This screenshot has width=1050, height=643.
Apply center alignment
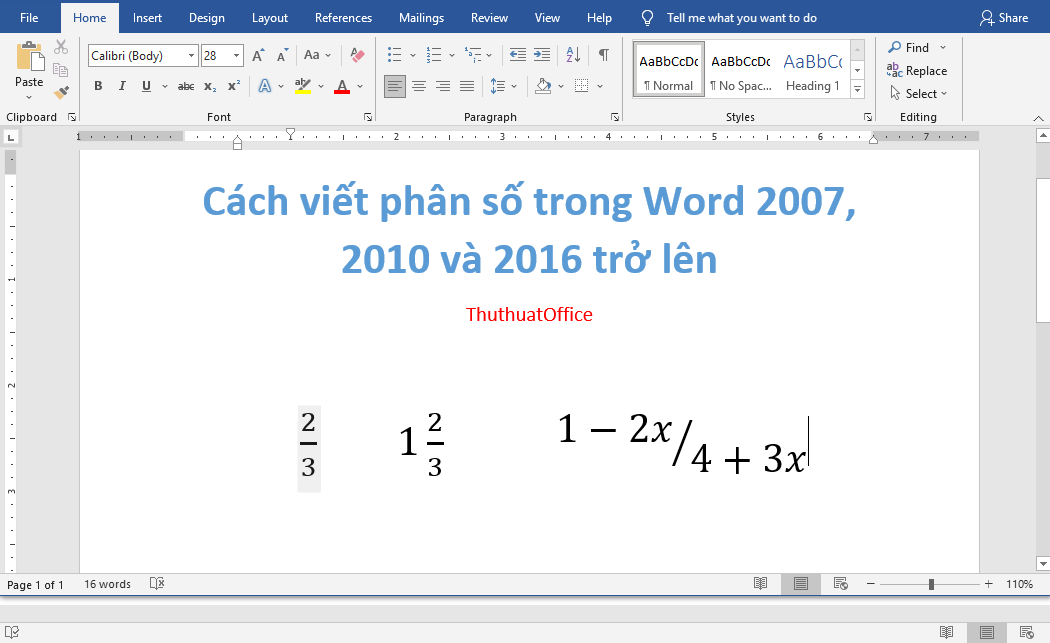coord(419,86)
